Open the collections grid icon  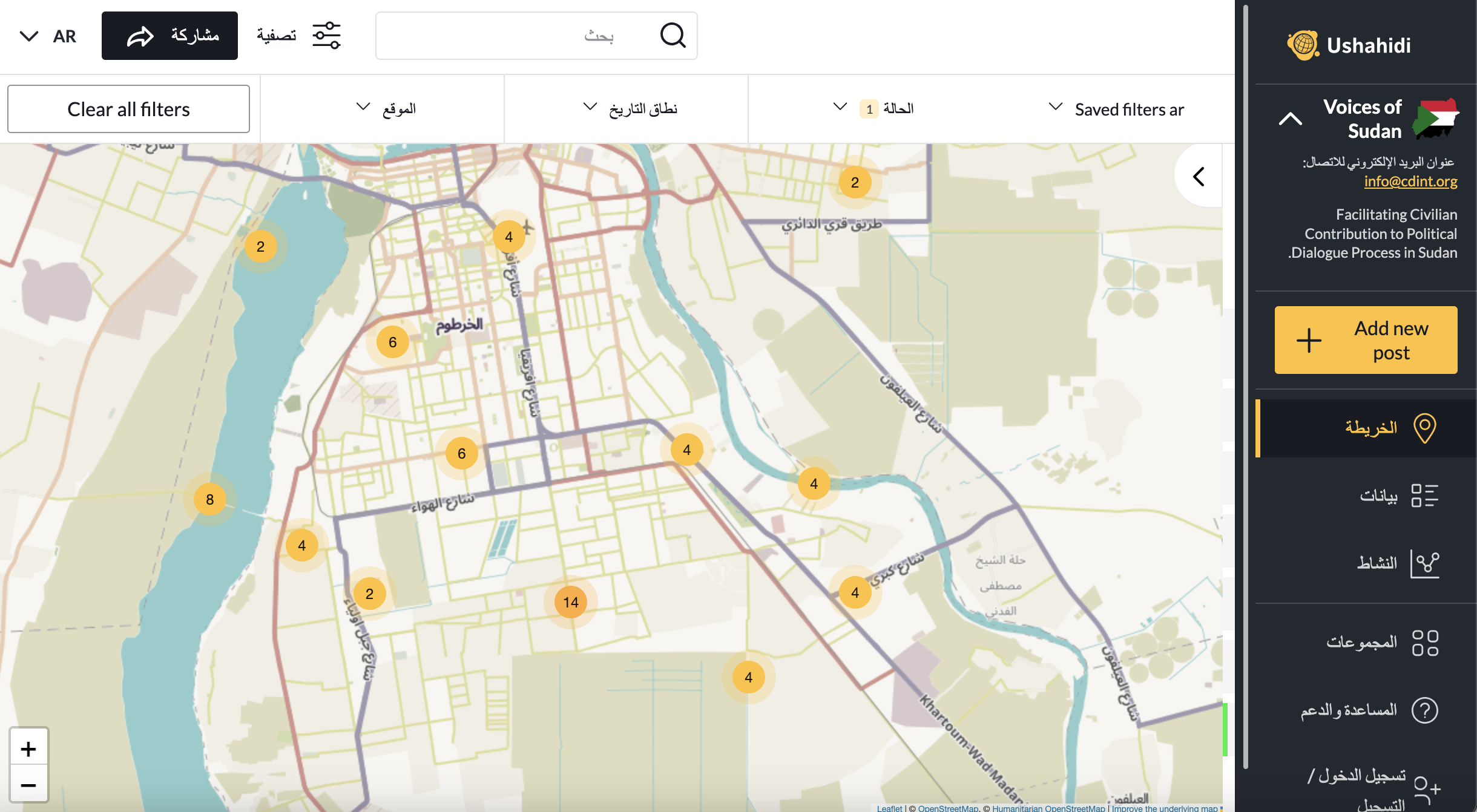tap(1424, 643)
